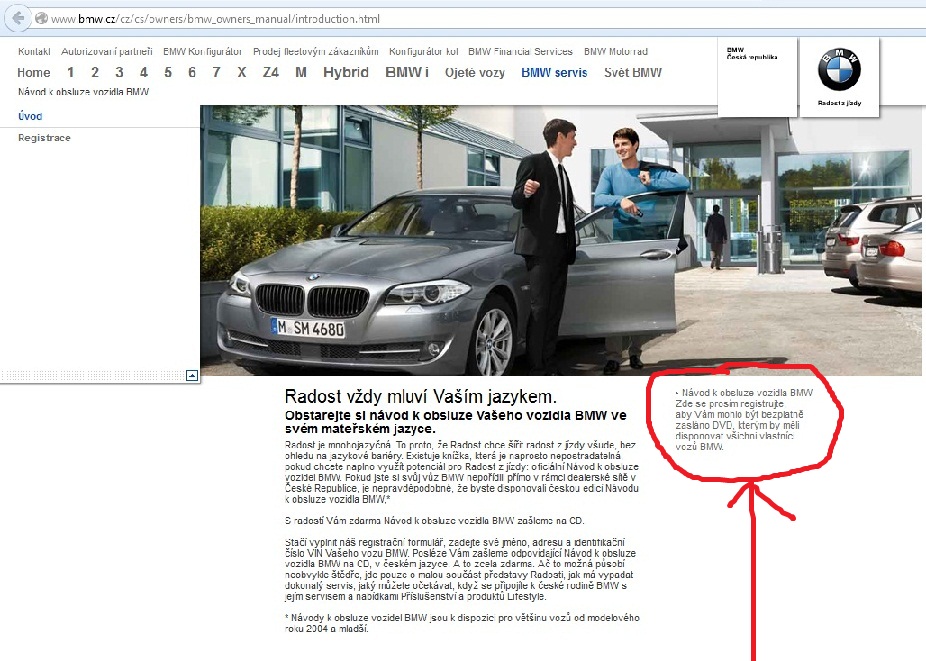The image size is (926, 661).
Task: Select the 2 series menu item
Action: point(94,73)
